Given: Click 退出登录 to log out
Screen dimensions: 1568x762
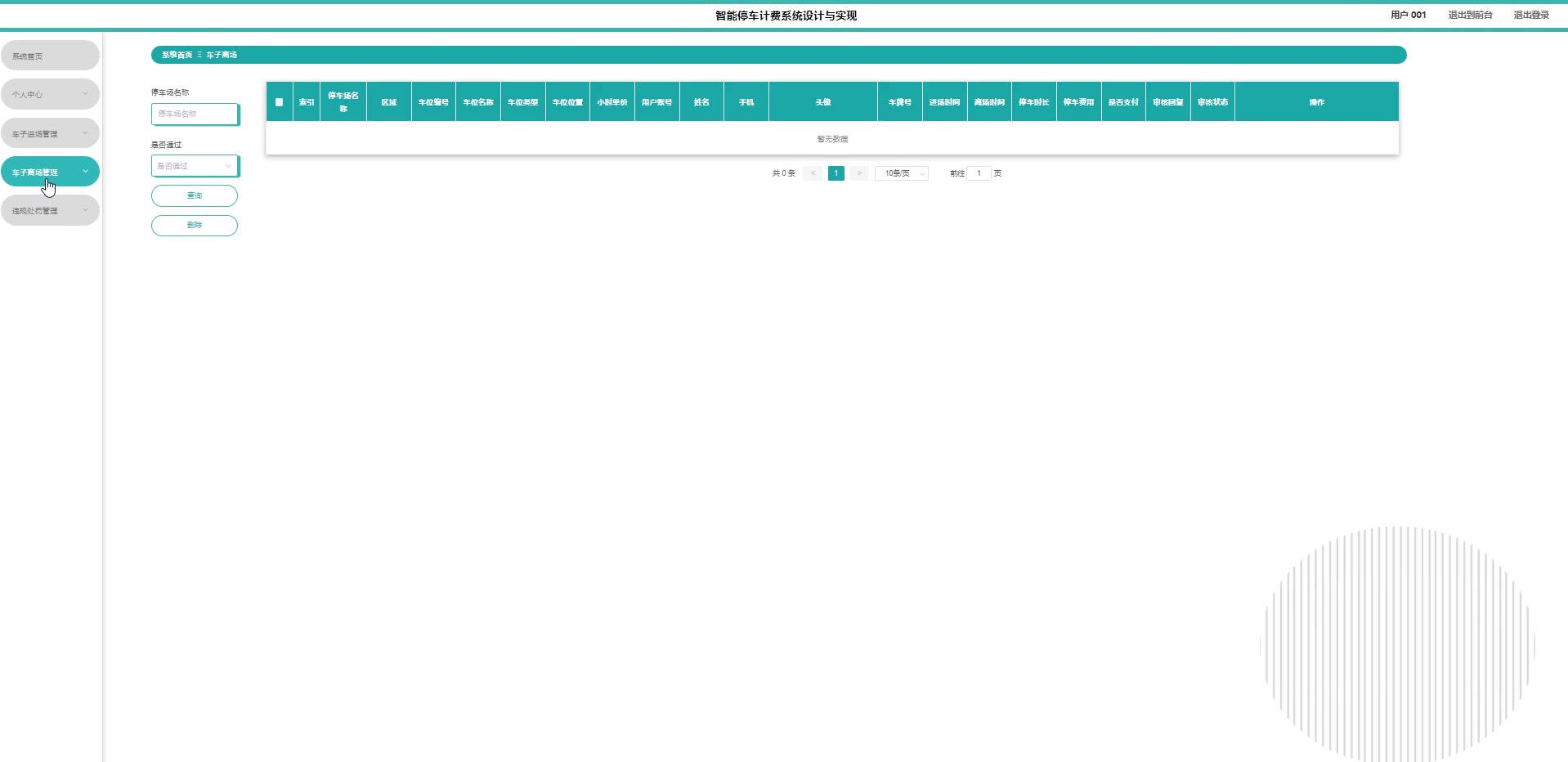Looking at the screenshot, I should point(1531,15).
